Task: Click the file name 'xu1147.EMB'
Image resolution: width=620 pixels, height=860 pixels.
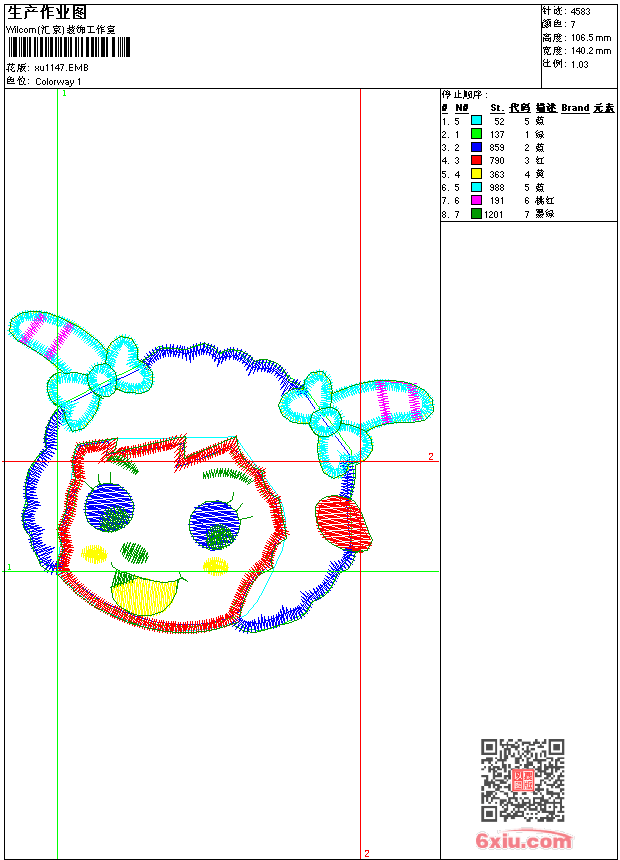Action: point(61,68)
